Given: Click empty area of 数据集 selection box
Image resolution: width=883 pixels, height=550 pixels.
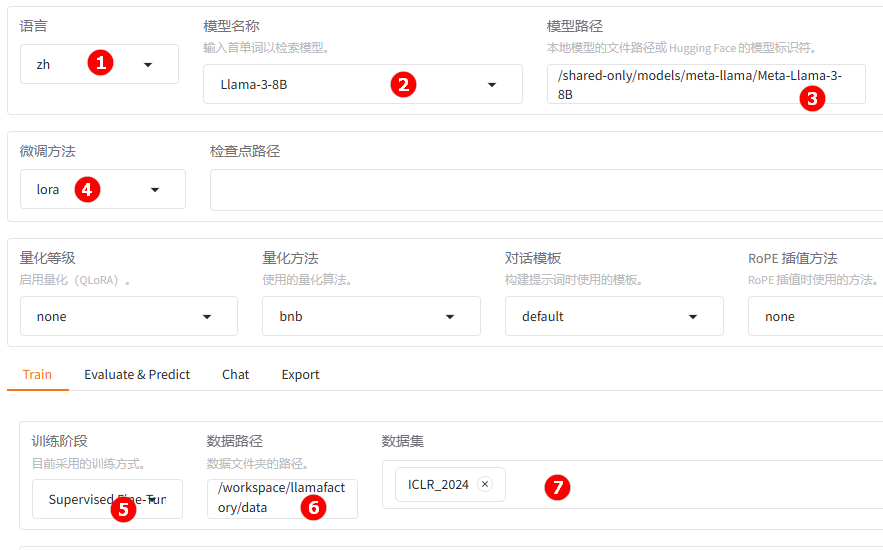Looking at the screenshot, I should click(x=720, y=485).
